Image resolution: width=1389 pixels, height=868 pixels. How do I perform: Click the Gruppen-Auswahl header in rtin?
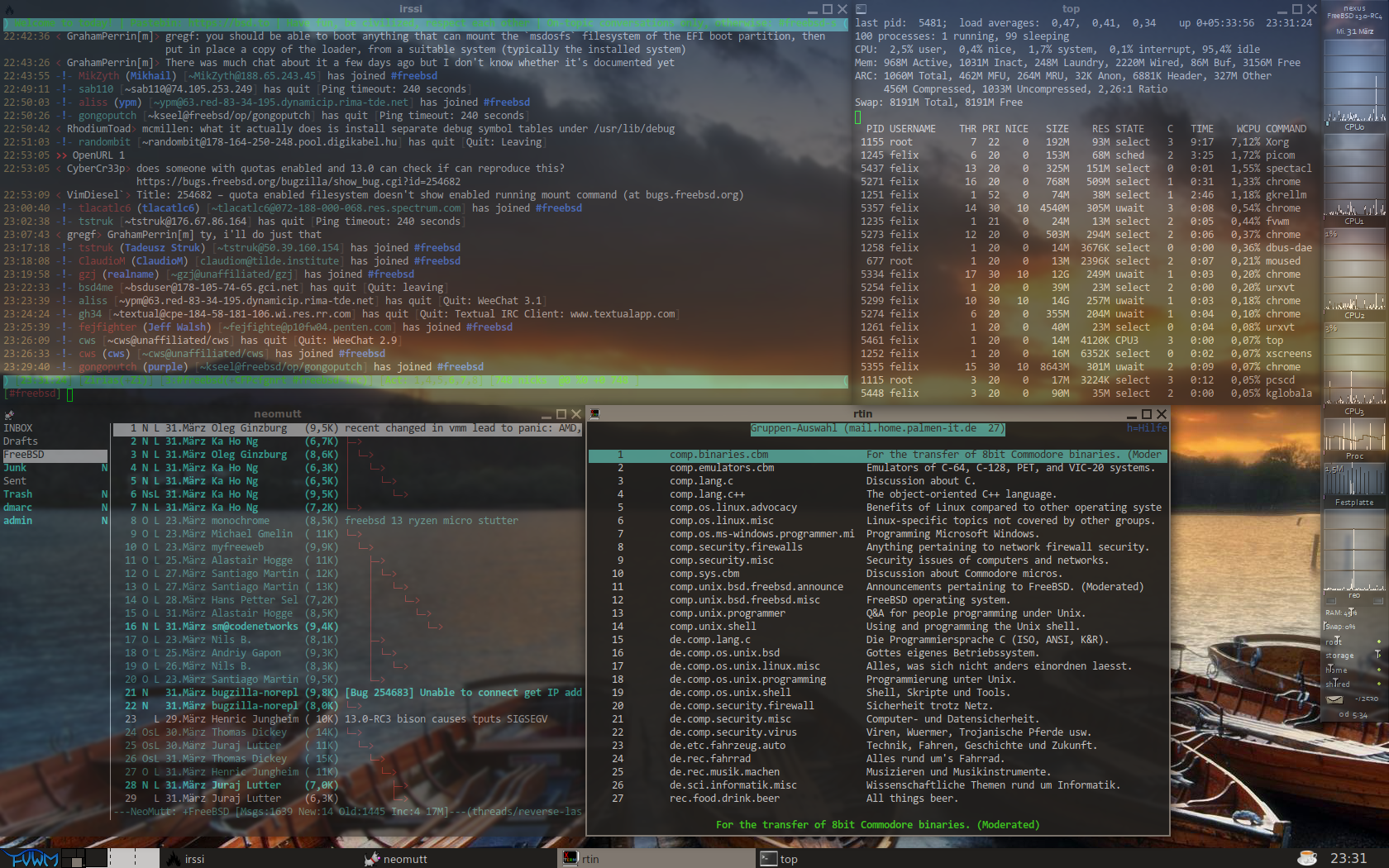878,428
